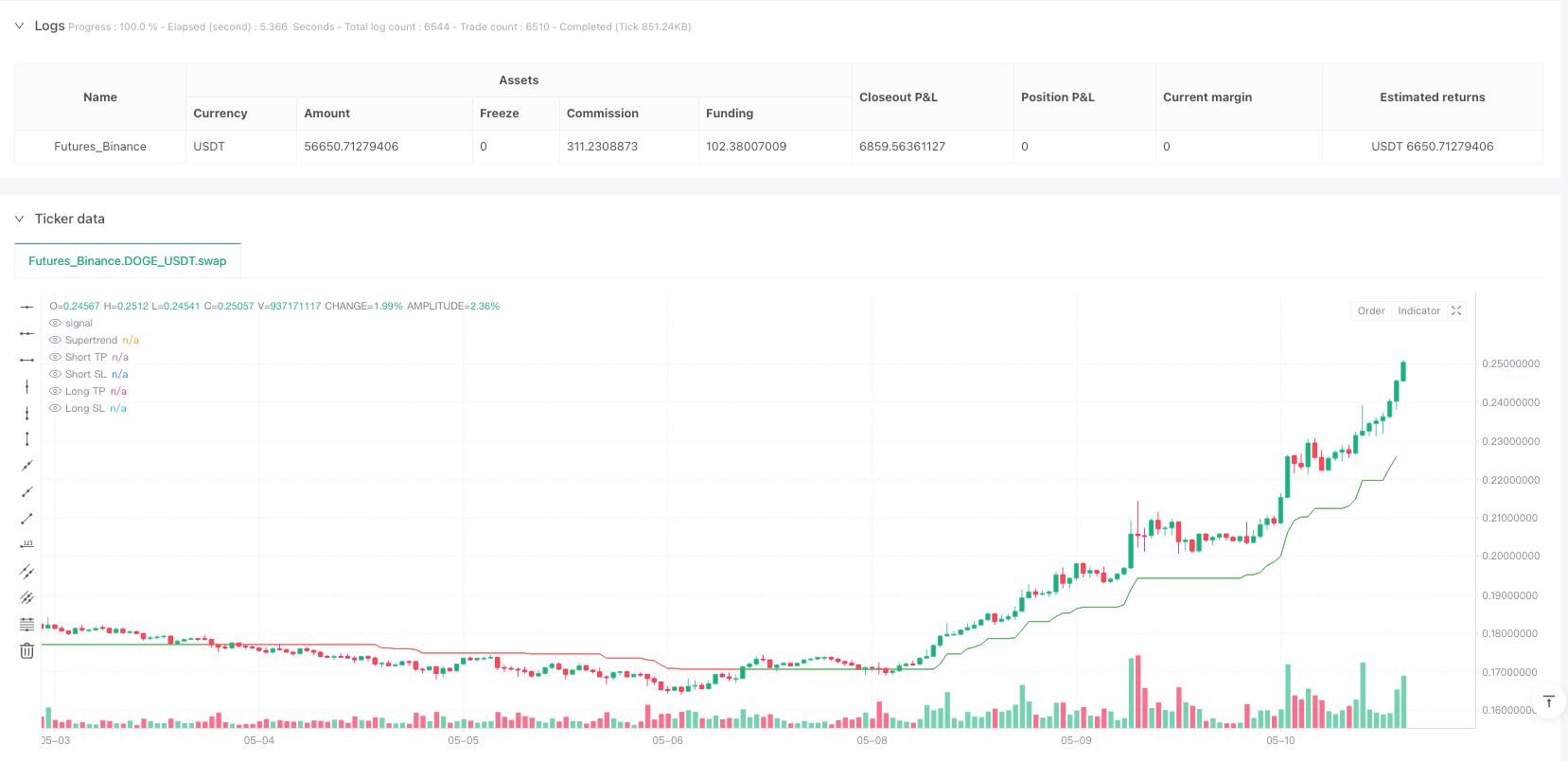The height and width of the screenshot is (761, 1568).
Task: Toggle the Long SL eye icon
Action: (x=55, y=409)
